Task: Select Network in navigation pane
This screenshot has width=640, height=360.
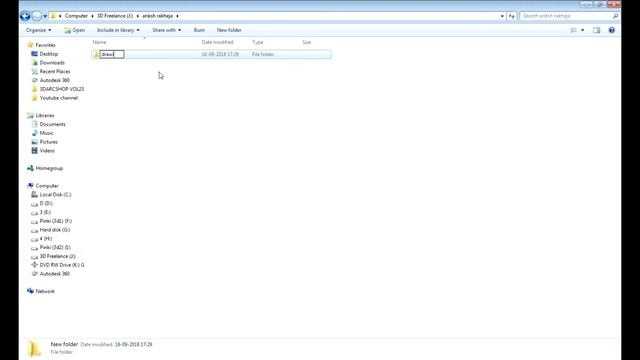Action: (x=45, y=291)
